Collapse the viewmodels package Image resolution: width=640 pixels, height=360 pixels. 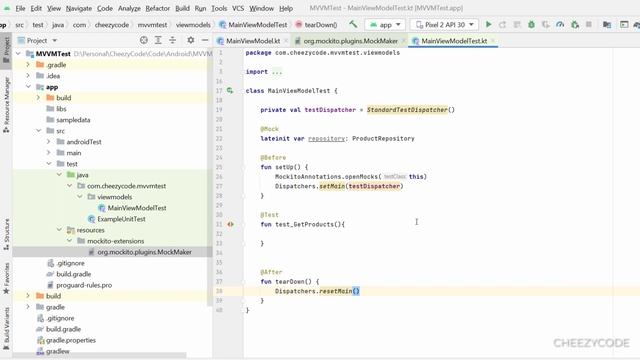coord(80,197)
